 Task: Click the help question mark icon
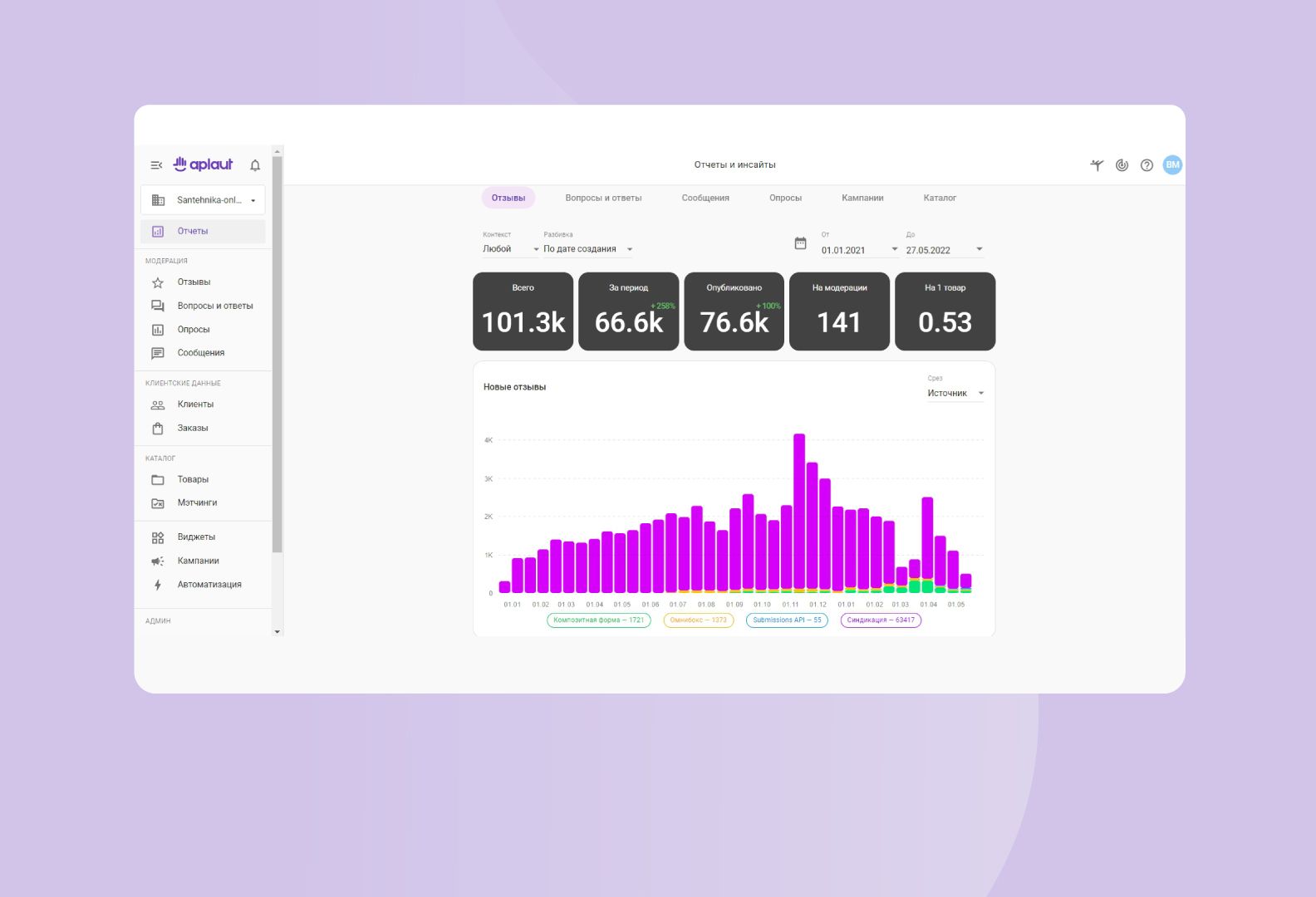coord(1147,165)
